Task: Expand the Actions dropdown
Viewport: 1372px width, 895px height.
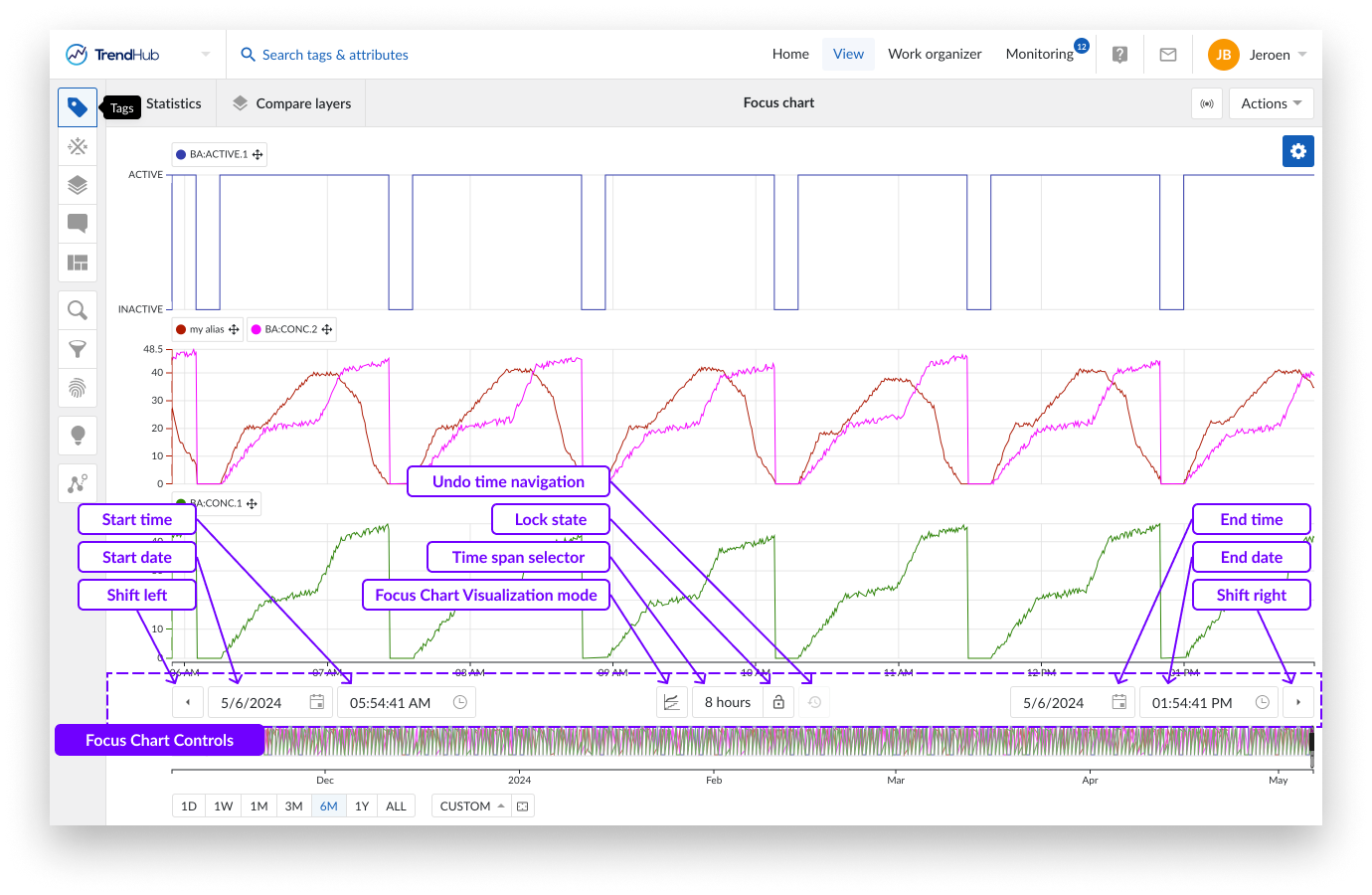Action: [x=1271, y=103]
